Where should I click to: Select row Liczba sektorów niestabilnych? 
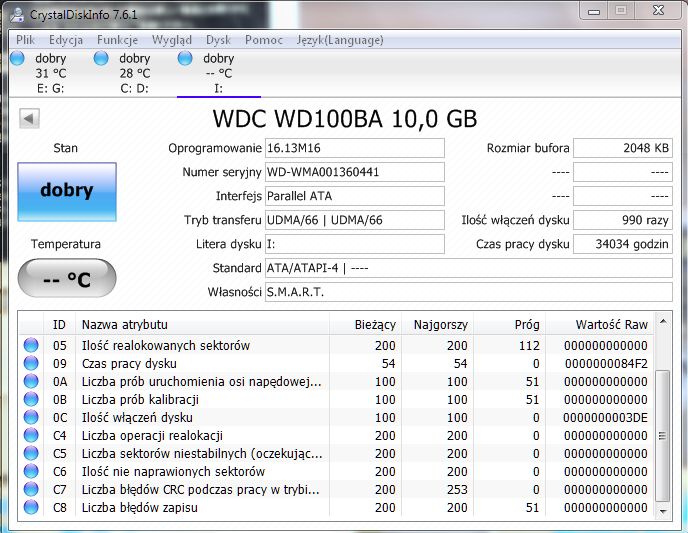(336, 453)
